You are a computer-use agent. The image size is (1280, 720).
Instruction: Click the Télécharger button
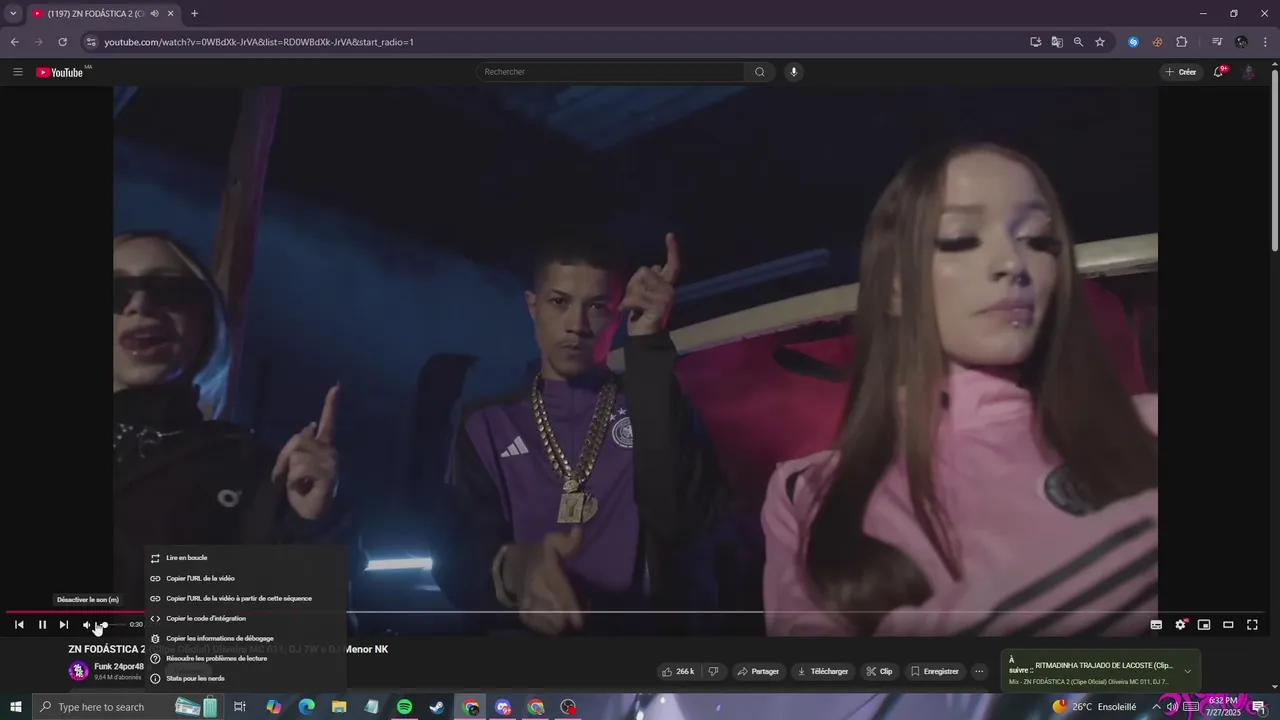pyautogui.click(x=822, y=671)
